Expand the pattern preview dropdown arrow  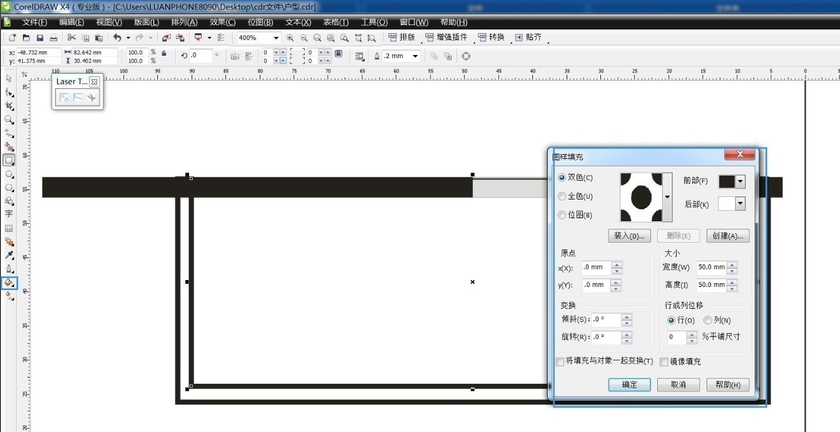click(668, 196)
